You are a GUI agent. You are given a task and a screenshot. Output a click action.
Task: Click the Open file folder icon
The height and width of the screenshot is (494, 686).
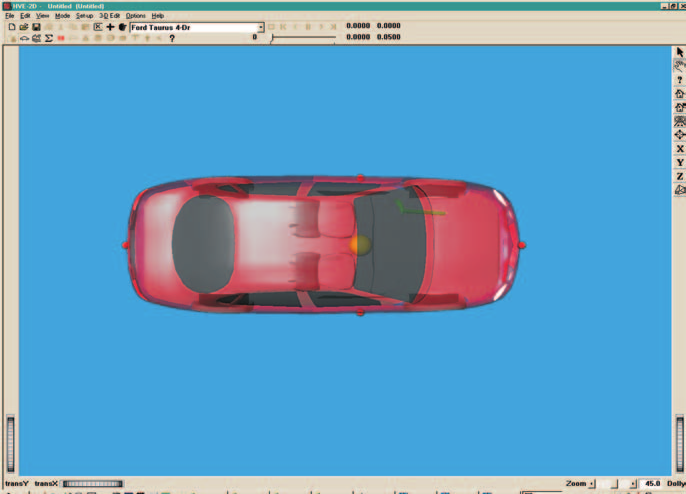pos(24,27)
